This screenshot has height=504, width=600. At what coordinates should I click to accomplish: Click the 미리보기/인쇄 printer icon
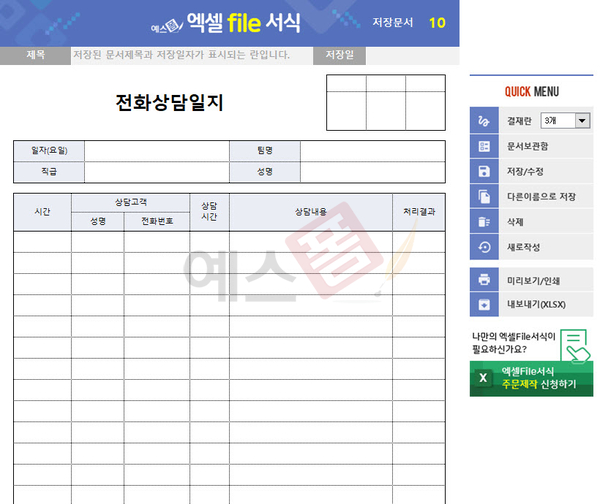pos(484,280)
